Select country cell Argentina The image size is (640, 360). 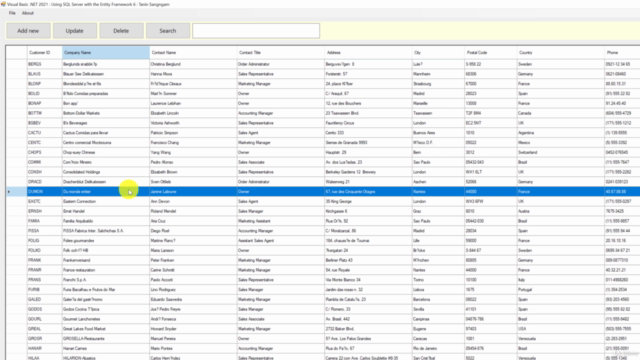(x=561, y=133)
